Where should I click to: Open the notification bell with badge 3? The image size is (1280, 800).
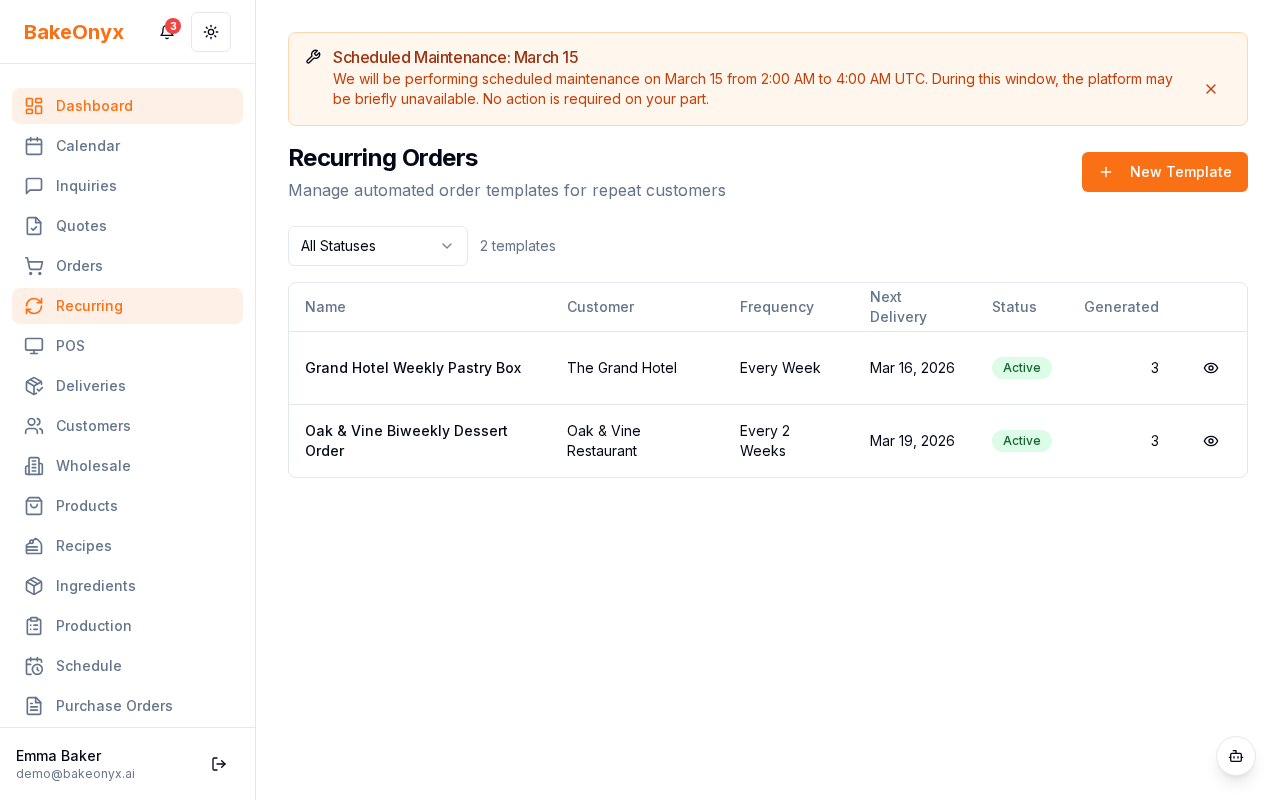(166, 32)
